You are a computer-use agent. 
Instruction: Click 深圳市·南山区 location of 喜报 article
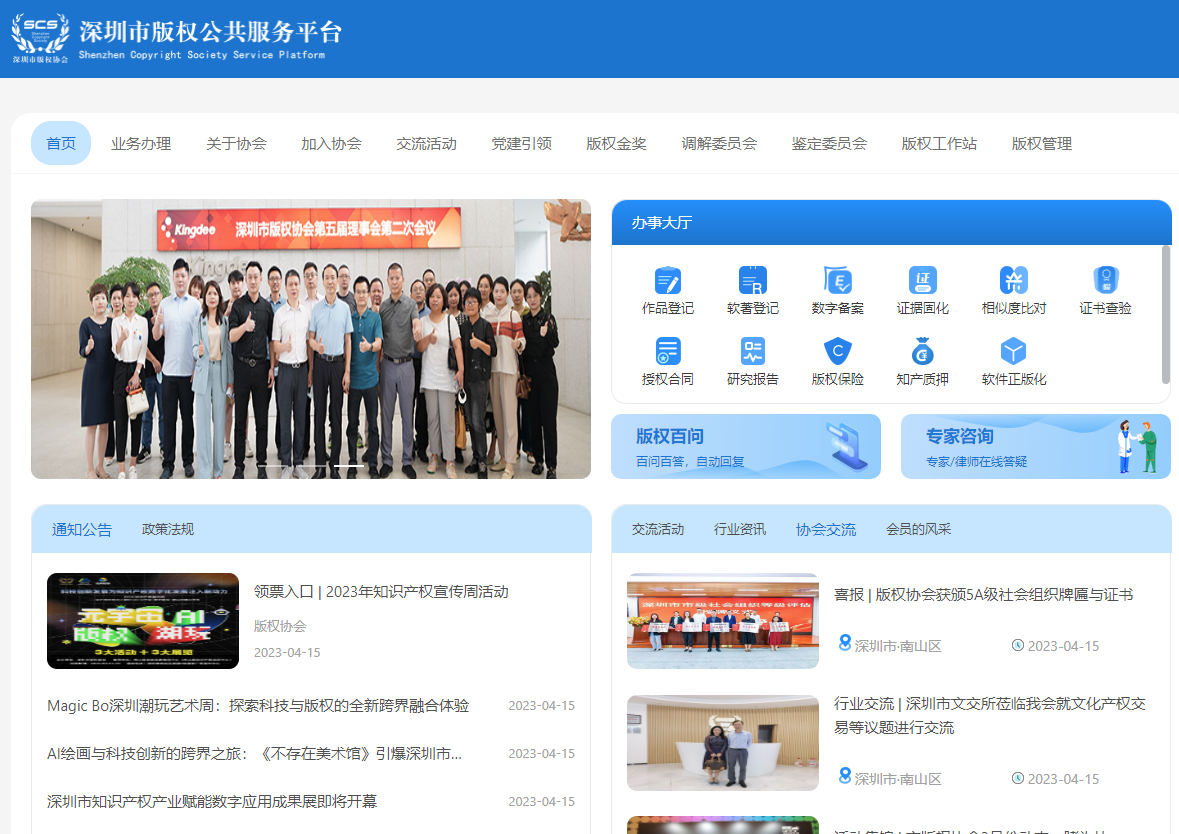pos(898,646)
